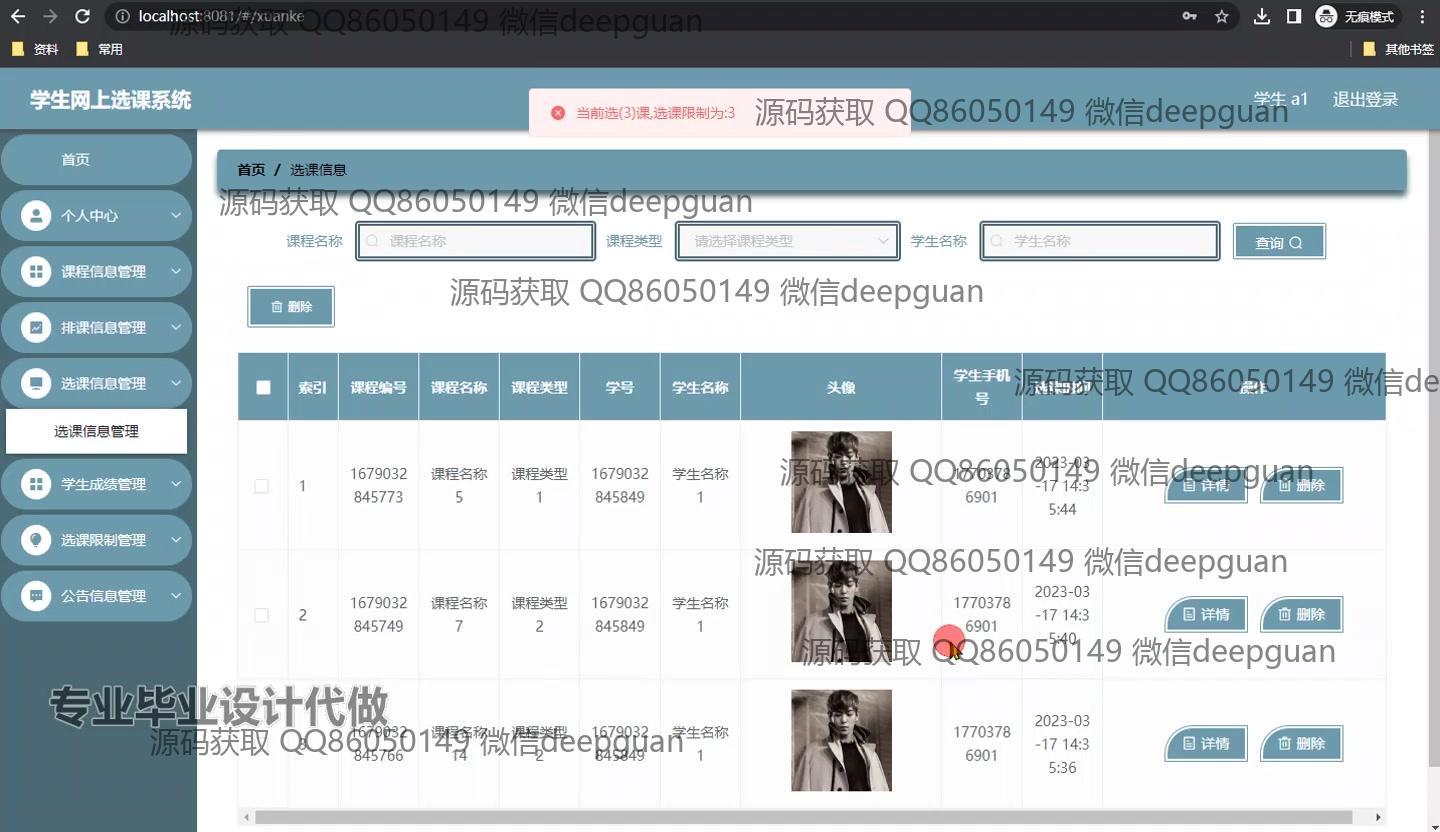The image size is (1440, 832).
Task: Click the 课程信息管理 grid icon
Action: [36, 271]
